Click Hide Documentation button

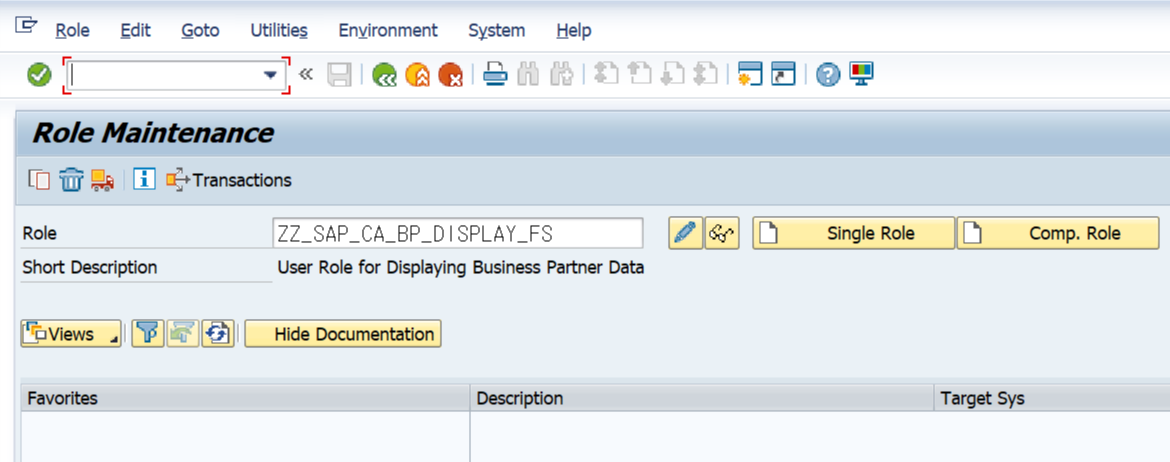pos(343,334)
